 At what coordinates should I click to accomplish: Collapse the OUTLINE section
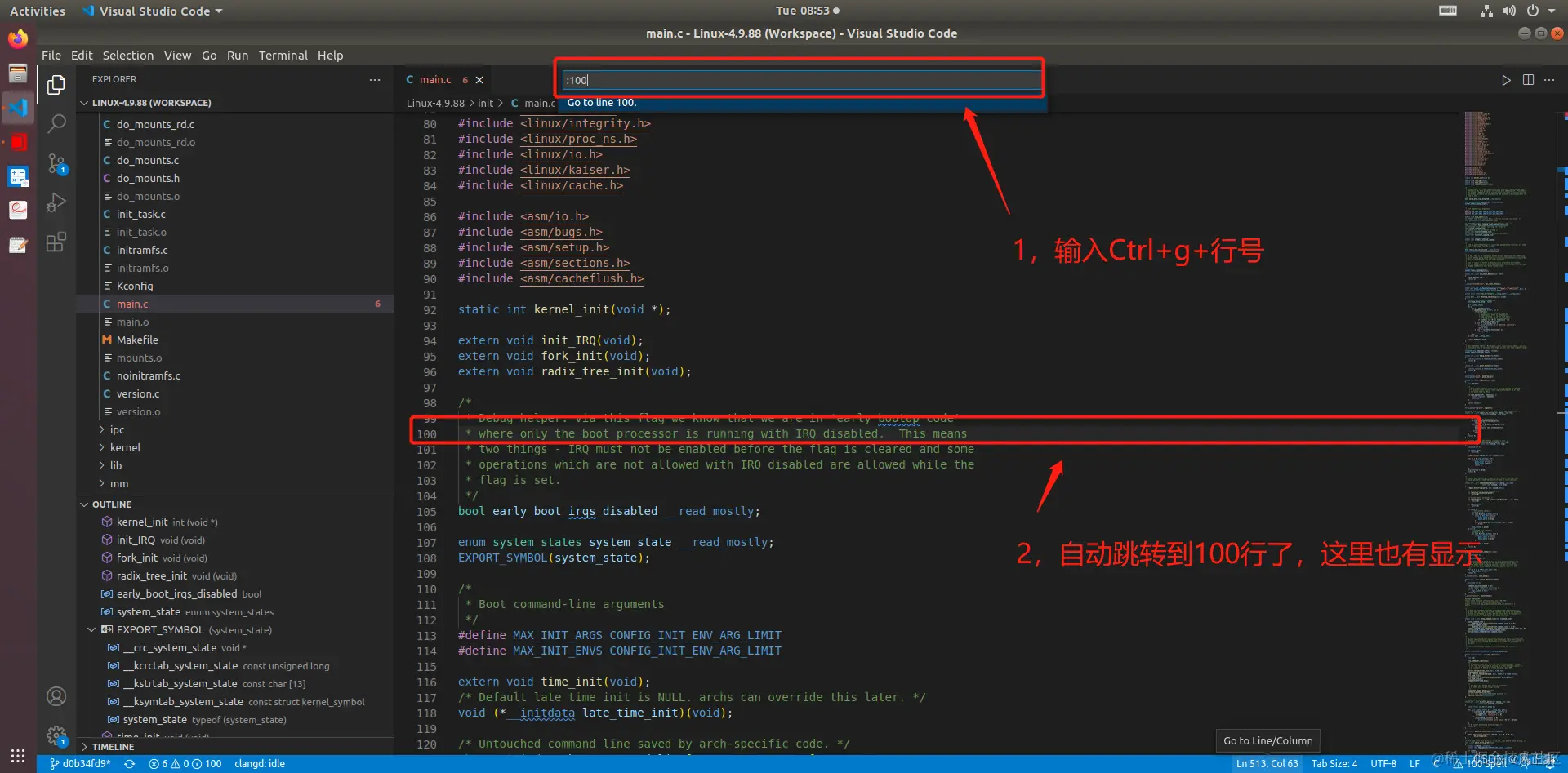(112, 504)
